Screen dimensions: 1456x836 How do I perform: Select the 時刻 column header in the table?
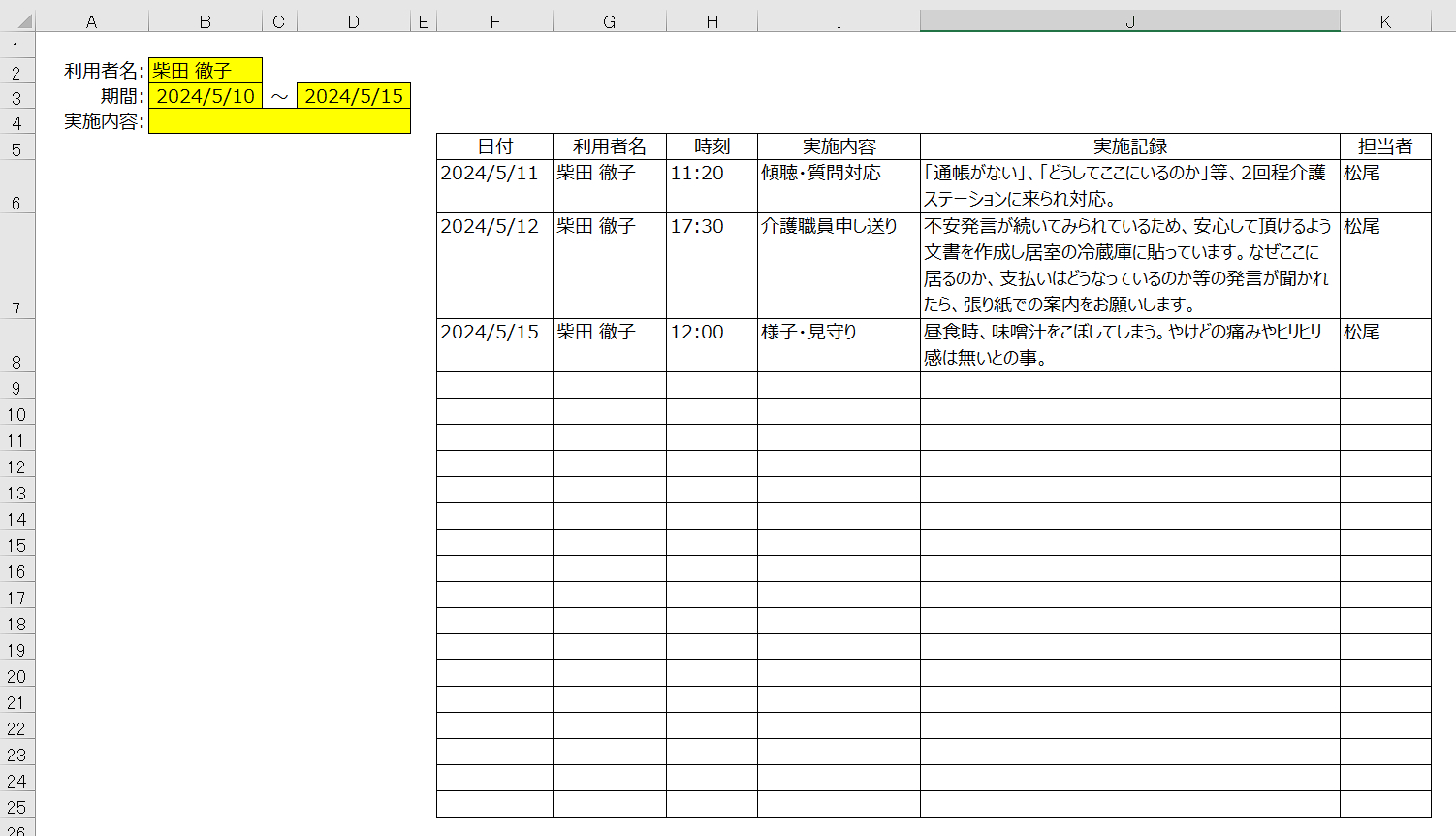pos(711,145)
